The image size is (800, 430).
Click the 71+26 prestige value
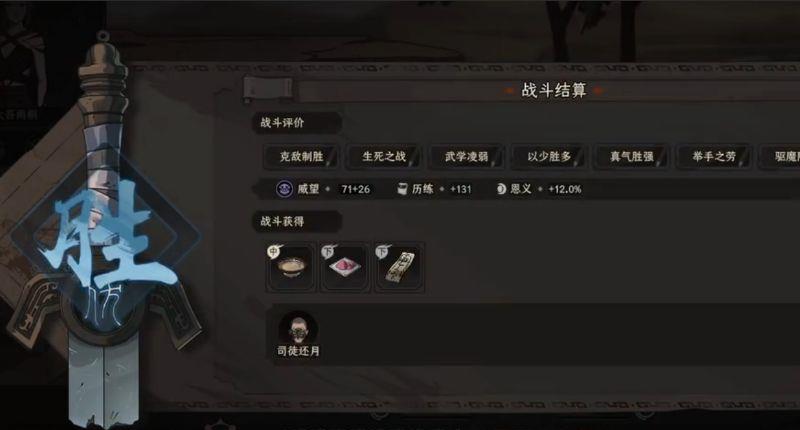(356, 189)
